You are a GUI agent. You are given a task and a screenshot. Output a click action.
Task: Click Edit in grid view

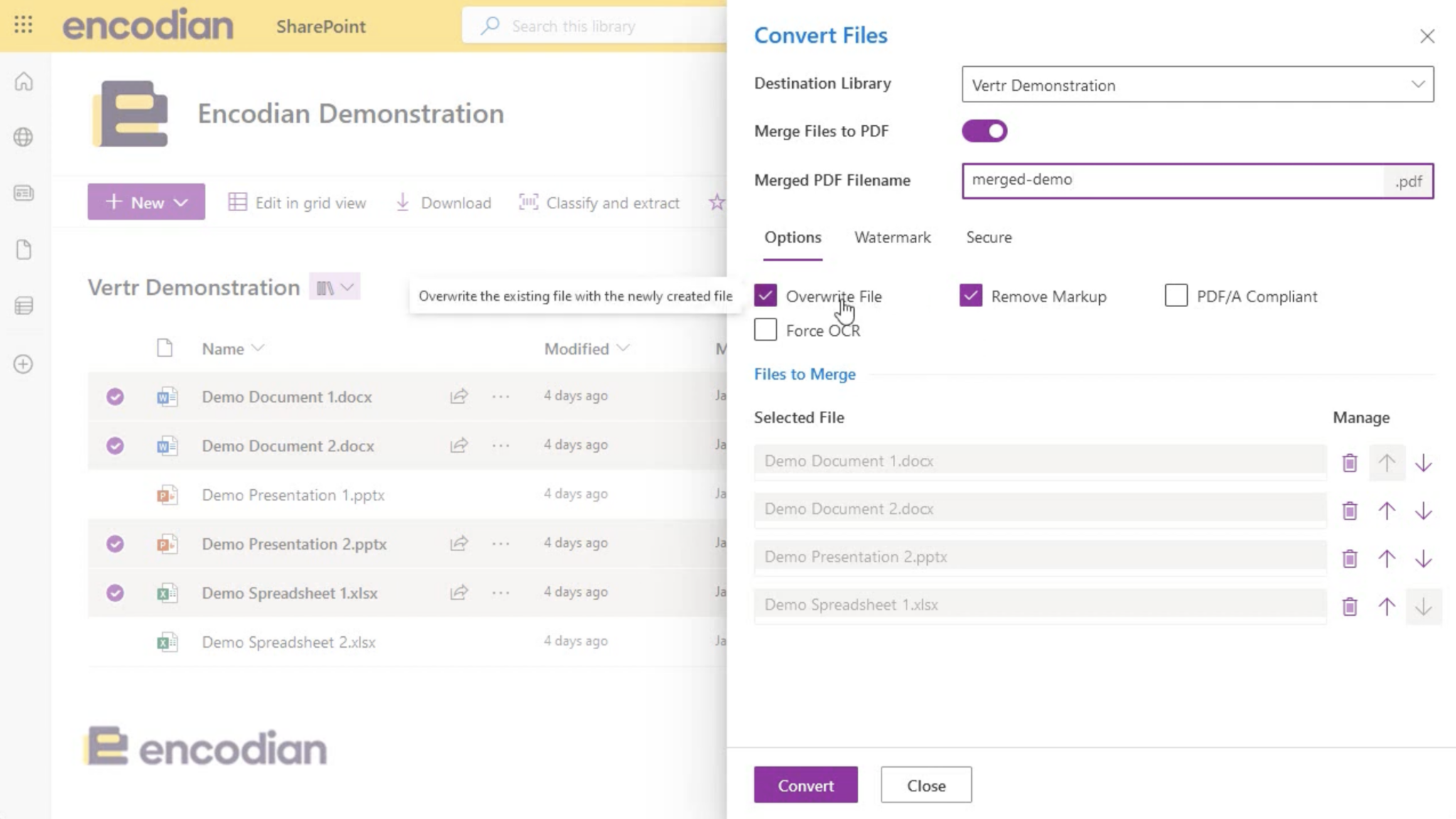point(297,203)
